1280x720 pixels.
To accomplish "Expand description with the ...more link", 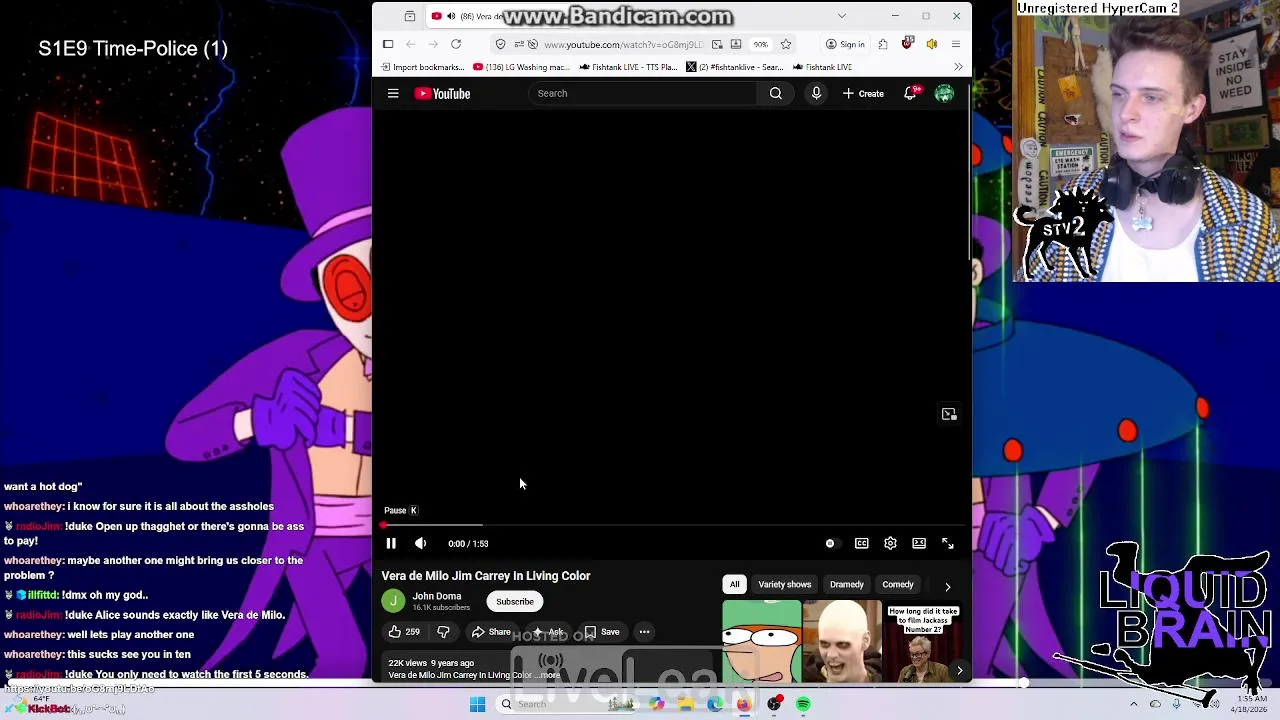I will [548, 675].
